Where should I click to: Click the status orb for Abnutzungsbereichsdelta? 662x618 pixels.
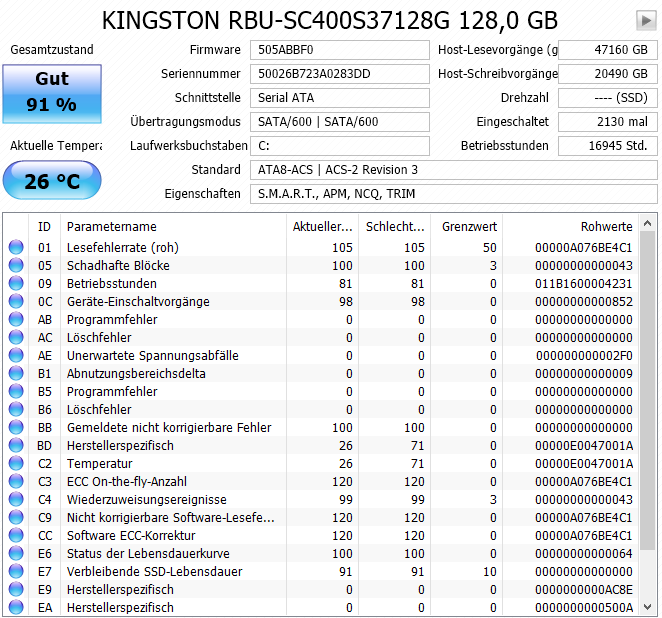coord(16,373)
